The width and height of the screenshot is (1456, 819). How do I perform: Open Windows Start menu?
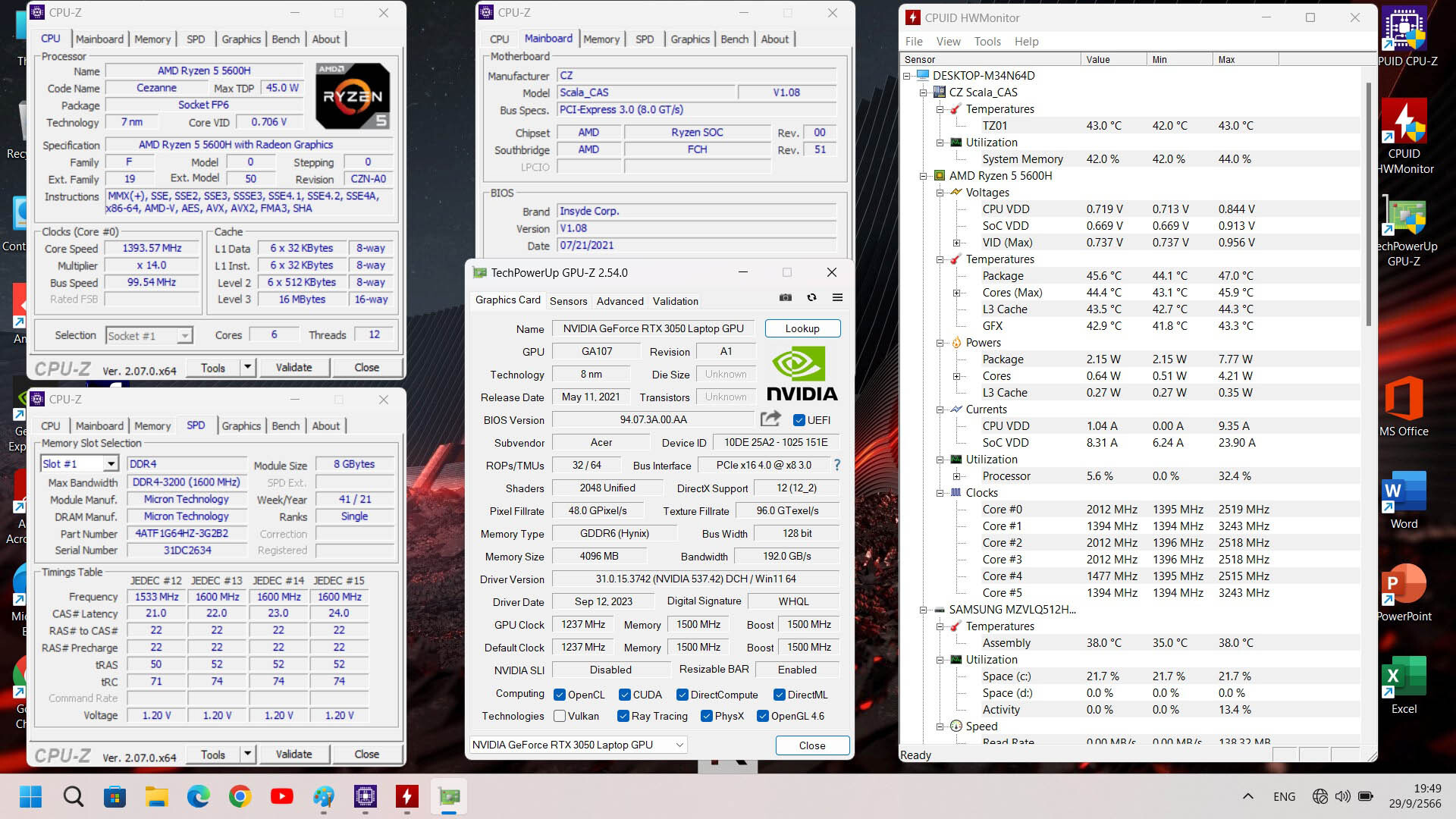tap(30, 796)
